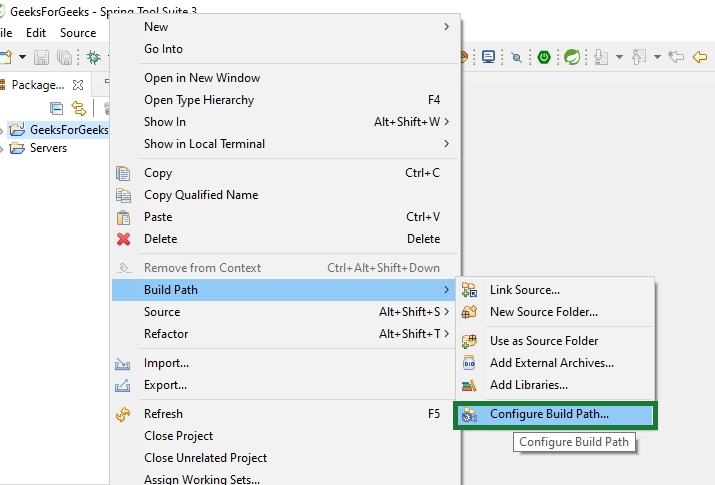The width and height of the screenshot is (715, 485).
Task: Click the Copy menu entry
Action: [286, 173]
